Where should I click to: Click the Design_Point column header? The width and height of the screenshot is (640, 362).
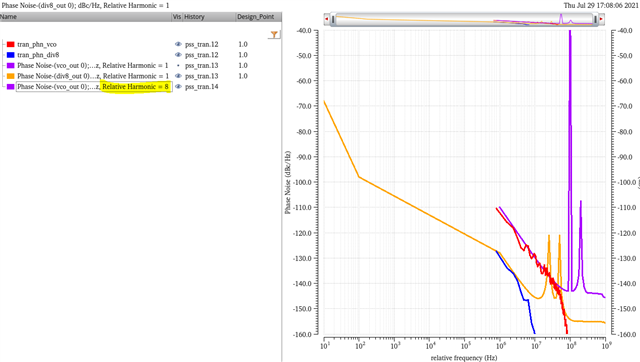258,17
